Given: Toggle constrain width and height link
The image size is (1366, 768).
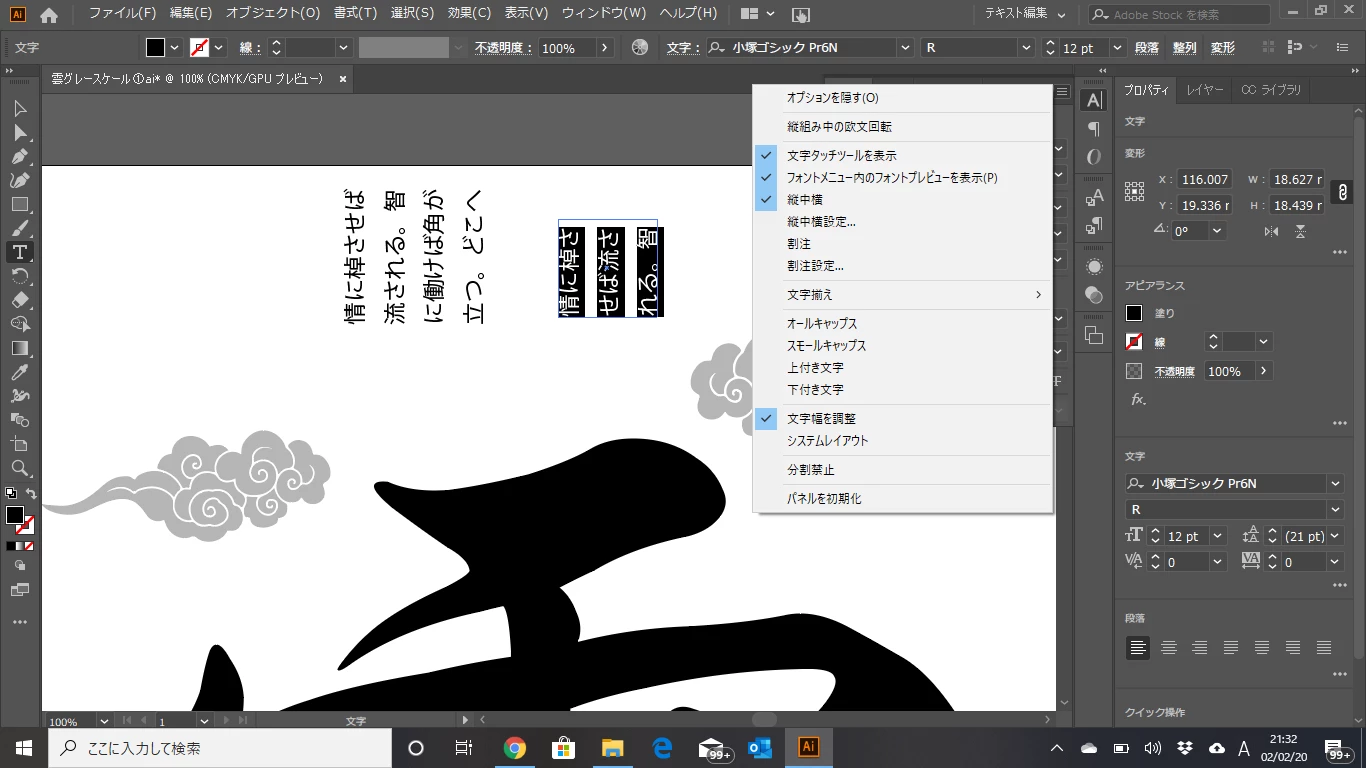Looking at the screenshot, I should [x=1343, y=192].
